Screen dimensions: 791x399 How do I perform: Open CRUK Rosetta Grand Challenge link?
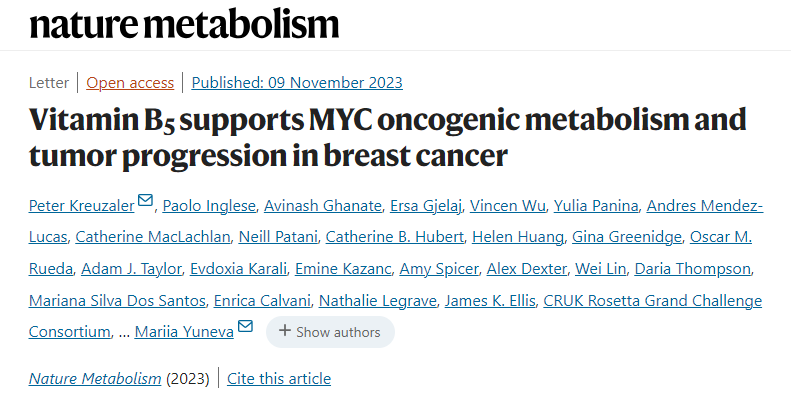(653, 301)
